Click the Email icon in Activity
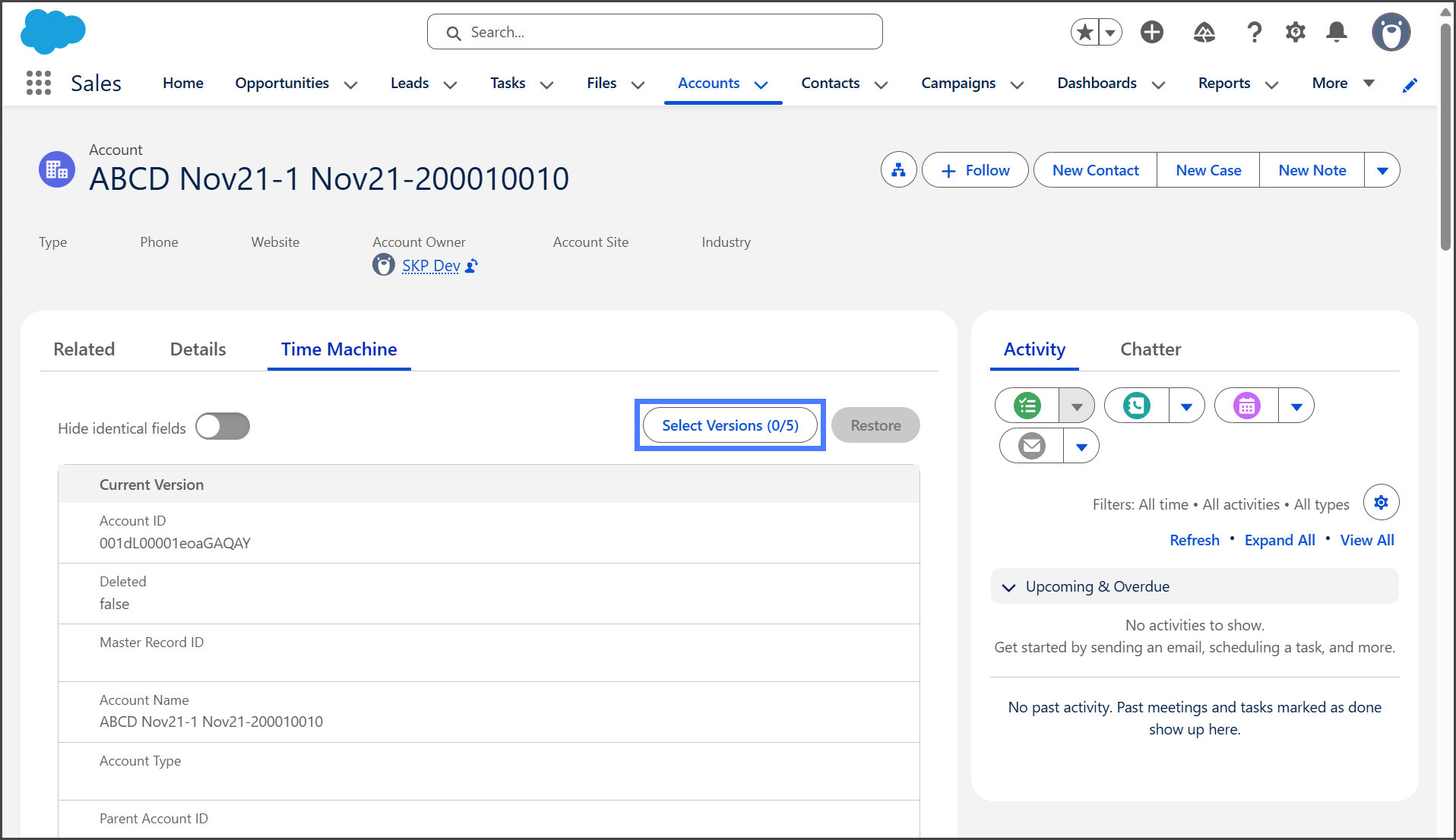This screenshot has height=840, width=1456. [1031, 446]
